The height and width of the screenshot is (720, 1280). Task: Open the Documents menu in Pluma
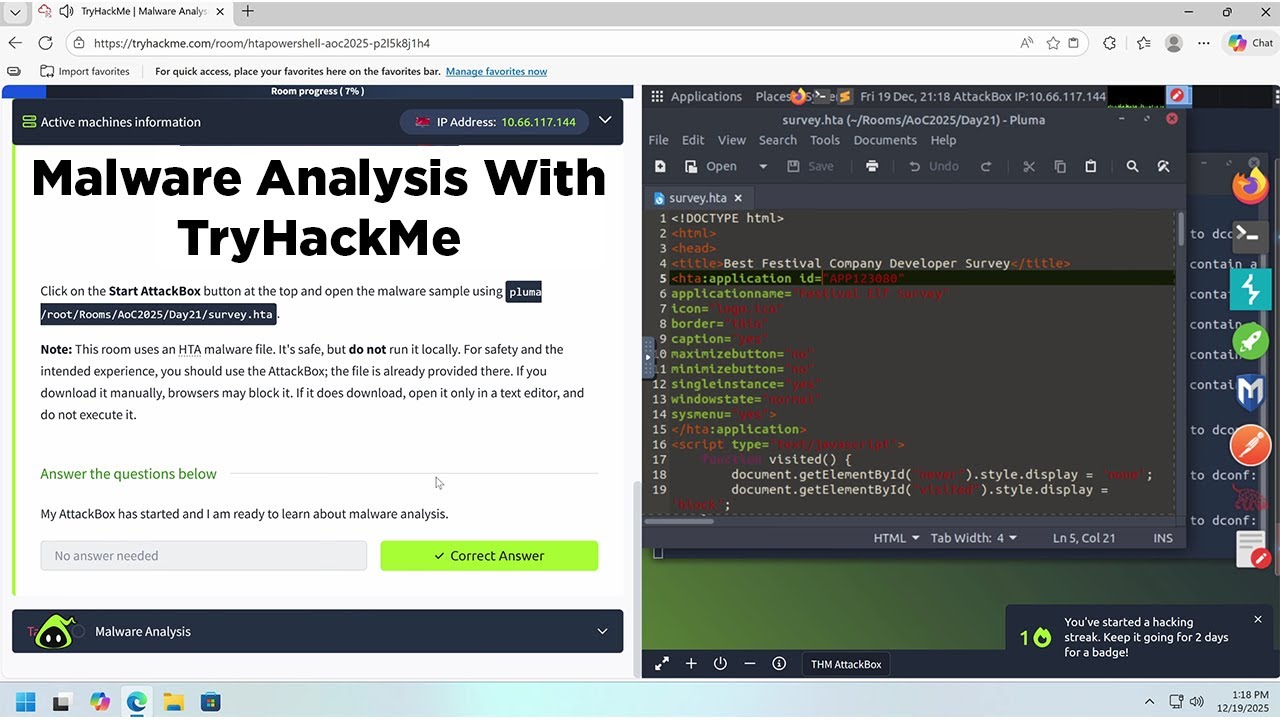(x=885, y=140)
